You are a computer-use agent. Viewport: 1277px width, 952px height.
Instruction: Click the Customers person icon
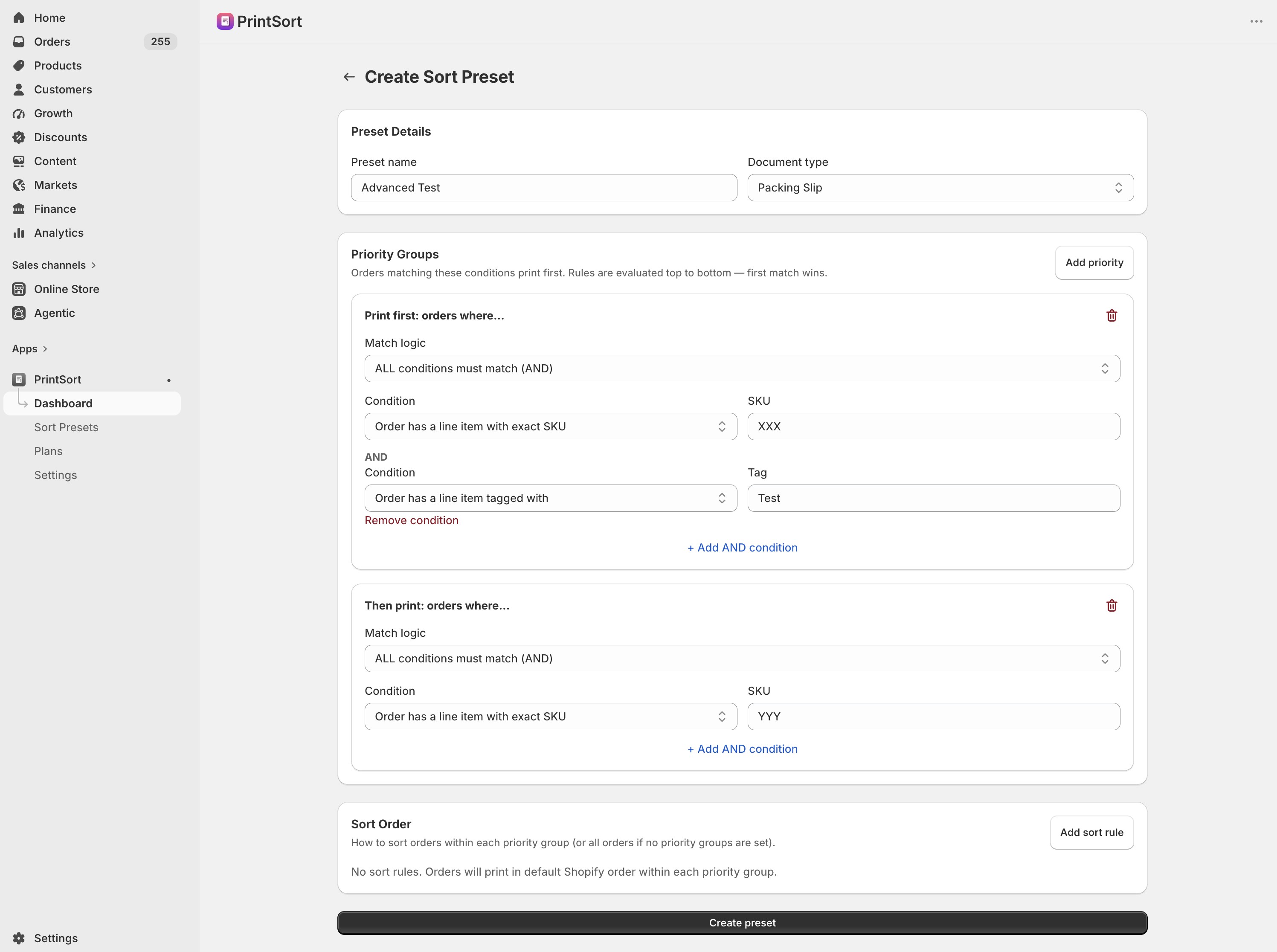[19, 89]
